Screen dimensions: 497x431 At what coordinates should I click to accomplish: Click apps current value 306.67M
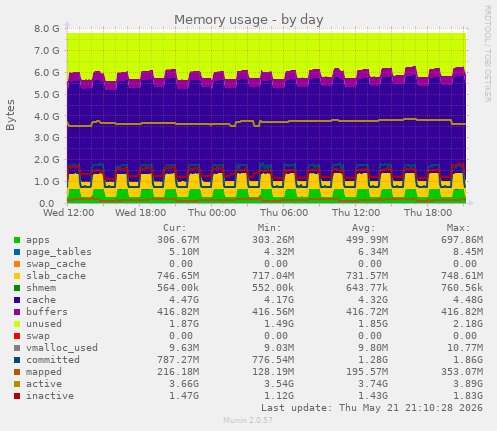(x=178, y=240)
